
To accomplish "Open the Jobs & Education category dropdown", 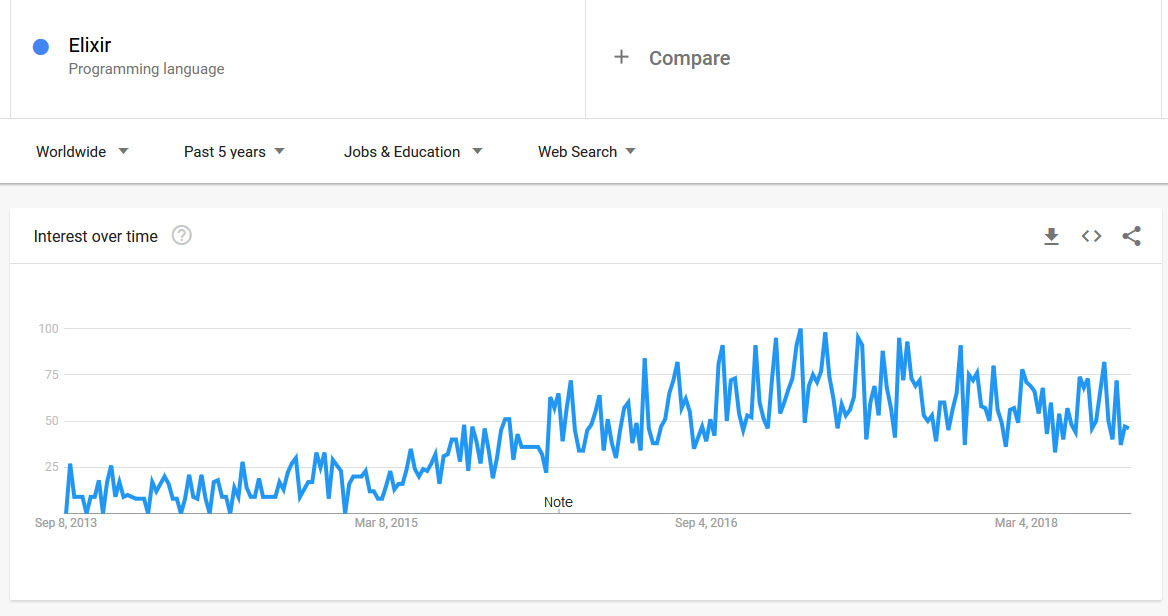I will coord(412,152).
